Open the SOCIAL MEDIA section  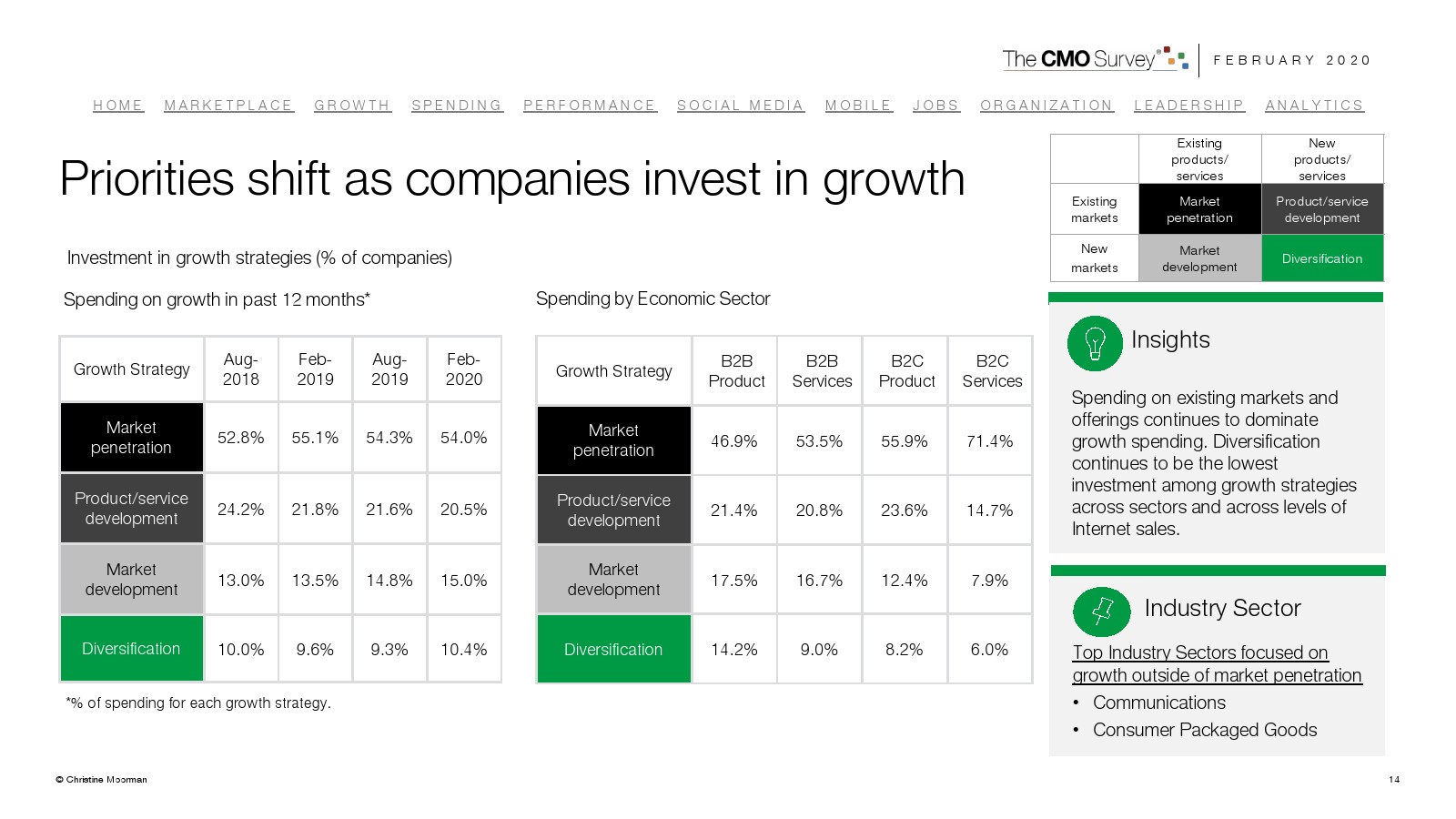point(741,106)
